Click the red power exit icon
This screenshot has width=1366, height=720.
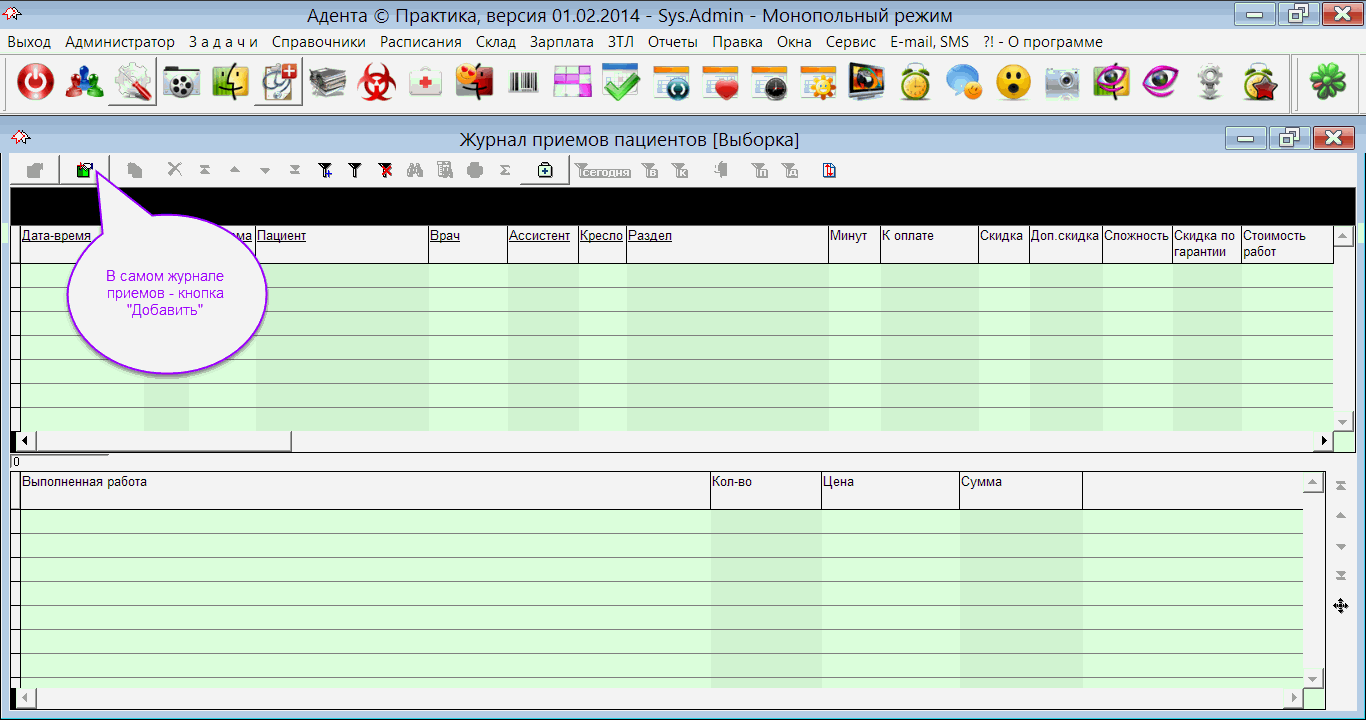[x=36, y=84]
